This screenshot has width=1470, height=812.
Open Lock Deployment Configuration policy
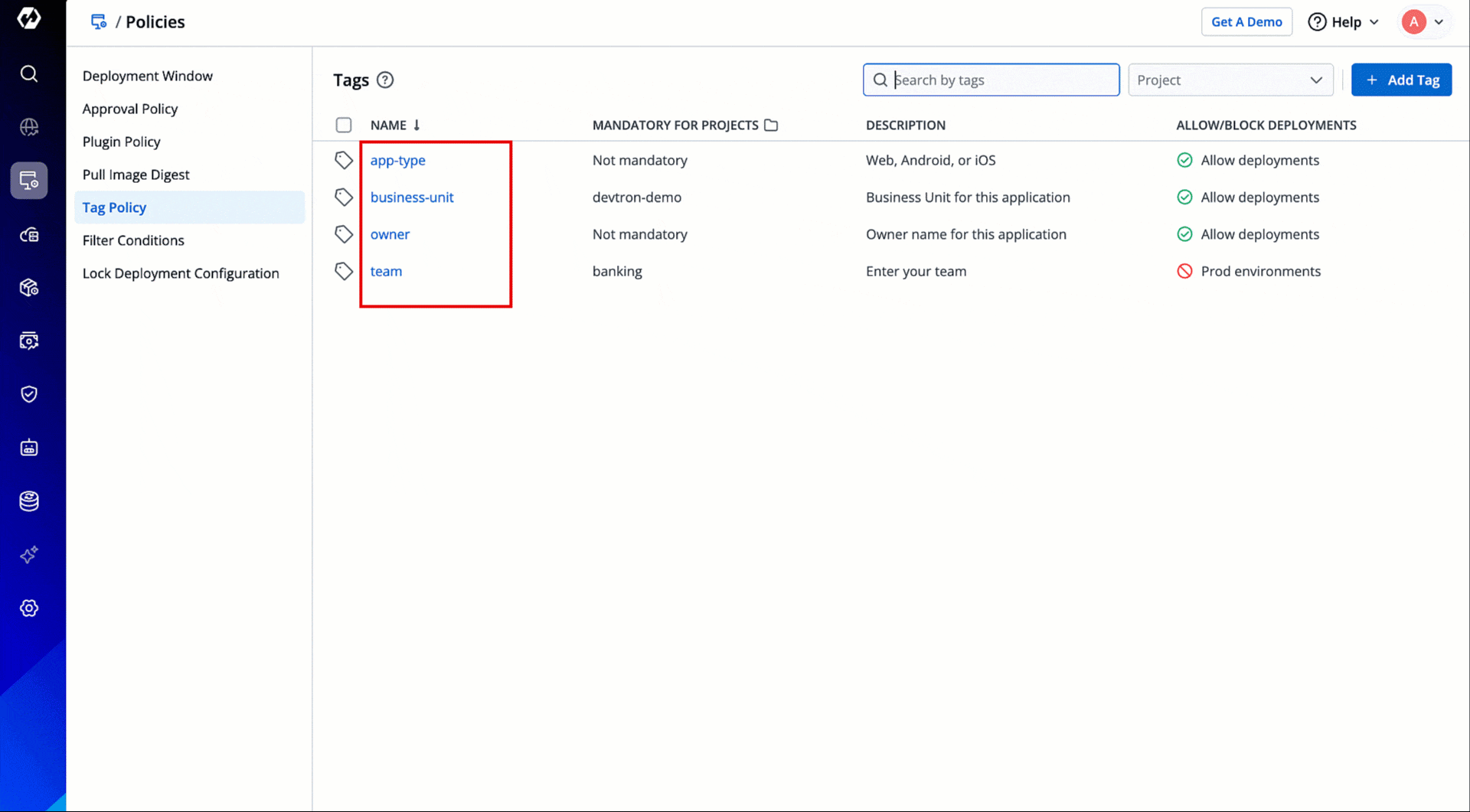[181, 273]
